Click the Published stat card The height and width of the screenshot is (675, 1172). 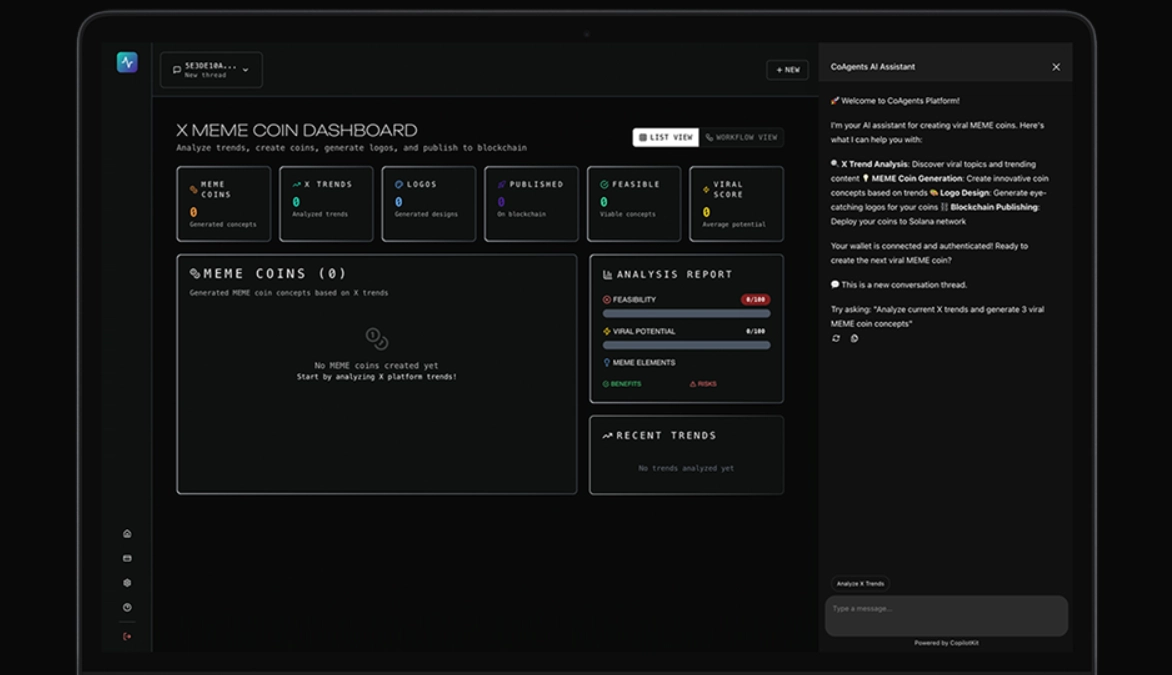click(x=531, y=204)
